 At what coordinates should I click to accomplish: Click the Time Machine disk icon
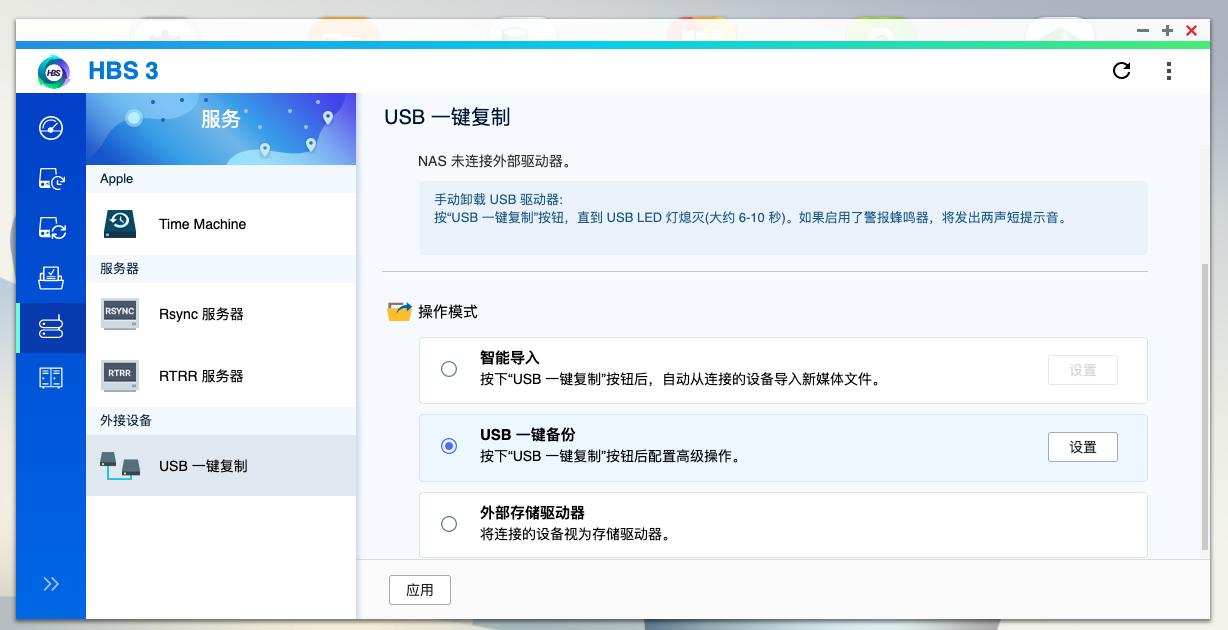coord(119,223)
